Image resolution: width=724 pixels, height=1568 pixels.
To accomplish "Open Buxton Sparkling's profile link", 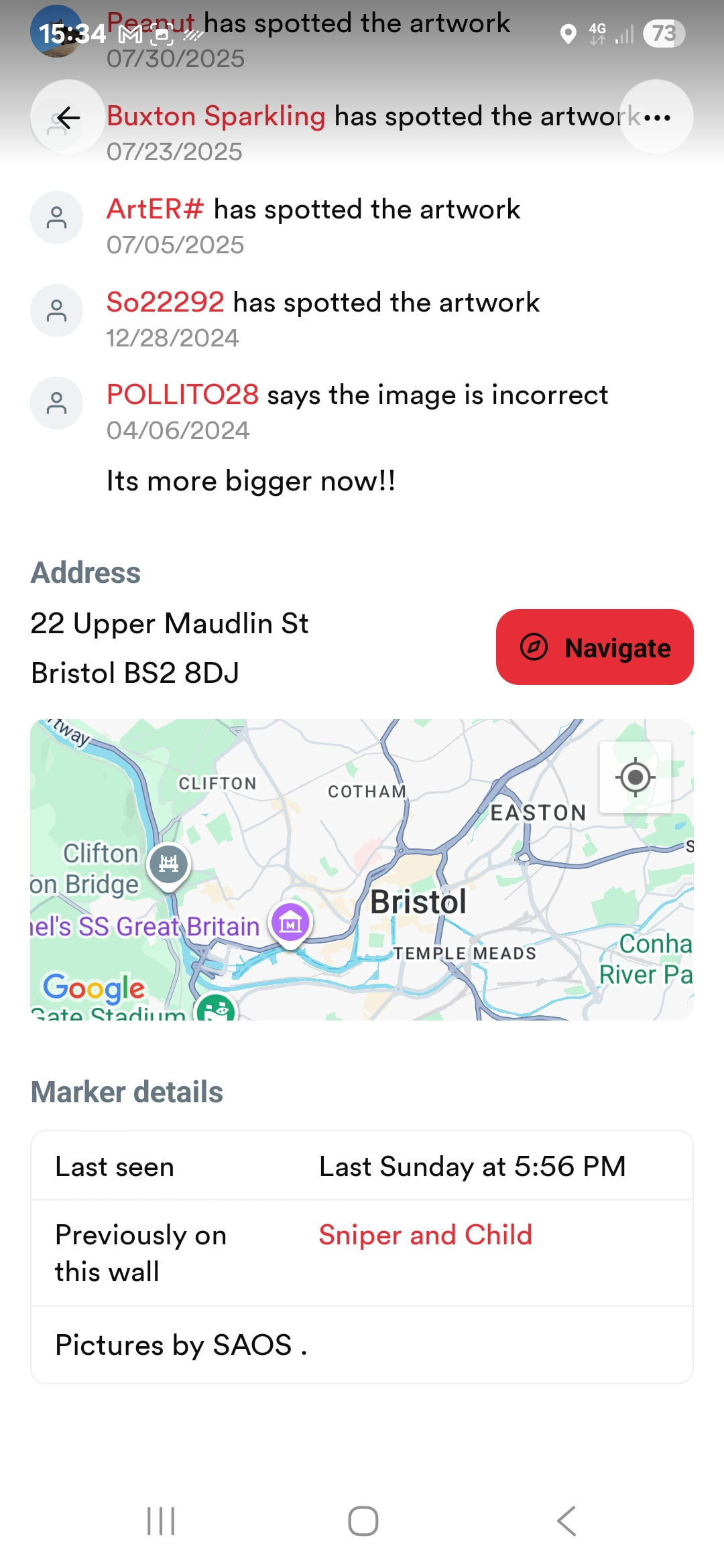I will click(216, 116).
